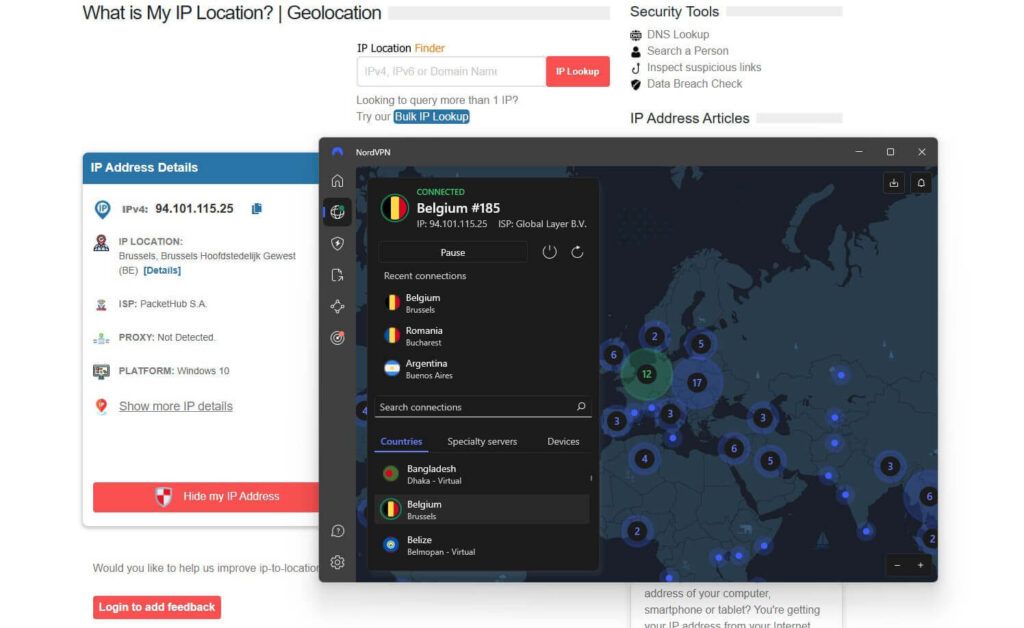Switch to the Countries tab
The image size is (1024, 628).
pos(401,441)
